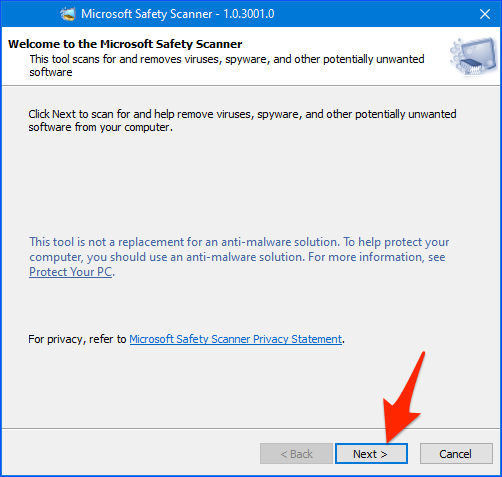Screen dimensions: 502x477
Task: Open Microsoft Safety Scanner Privacy Statement link
Action: click(x=236, y=339)
